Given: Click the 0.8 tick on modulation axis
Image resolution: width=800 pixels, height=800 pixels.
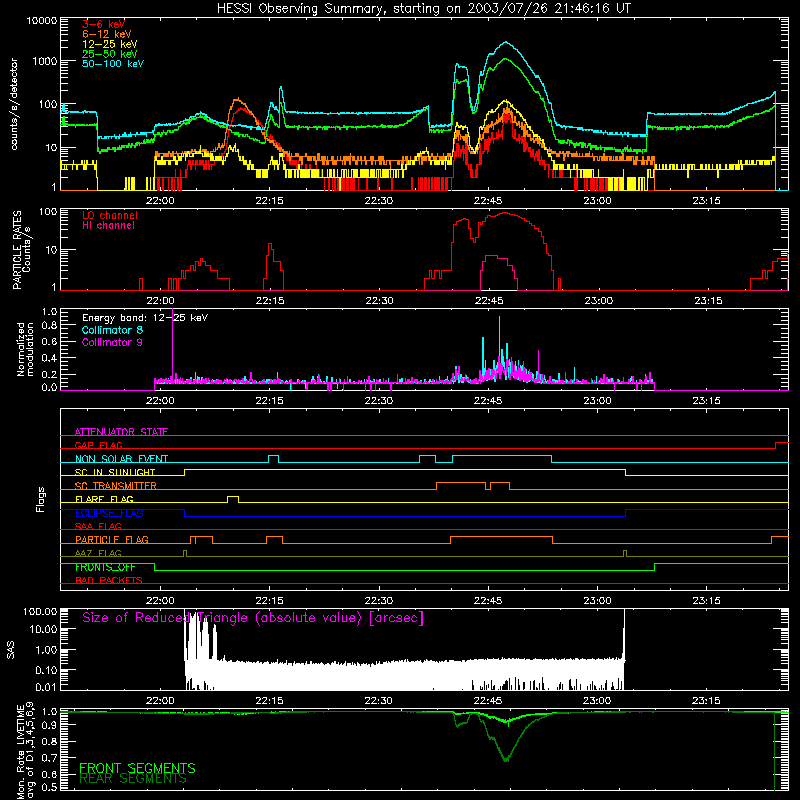Looking at the screenshot, I should pyautogui.click(x=49, y=326).
